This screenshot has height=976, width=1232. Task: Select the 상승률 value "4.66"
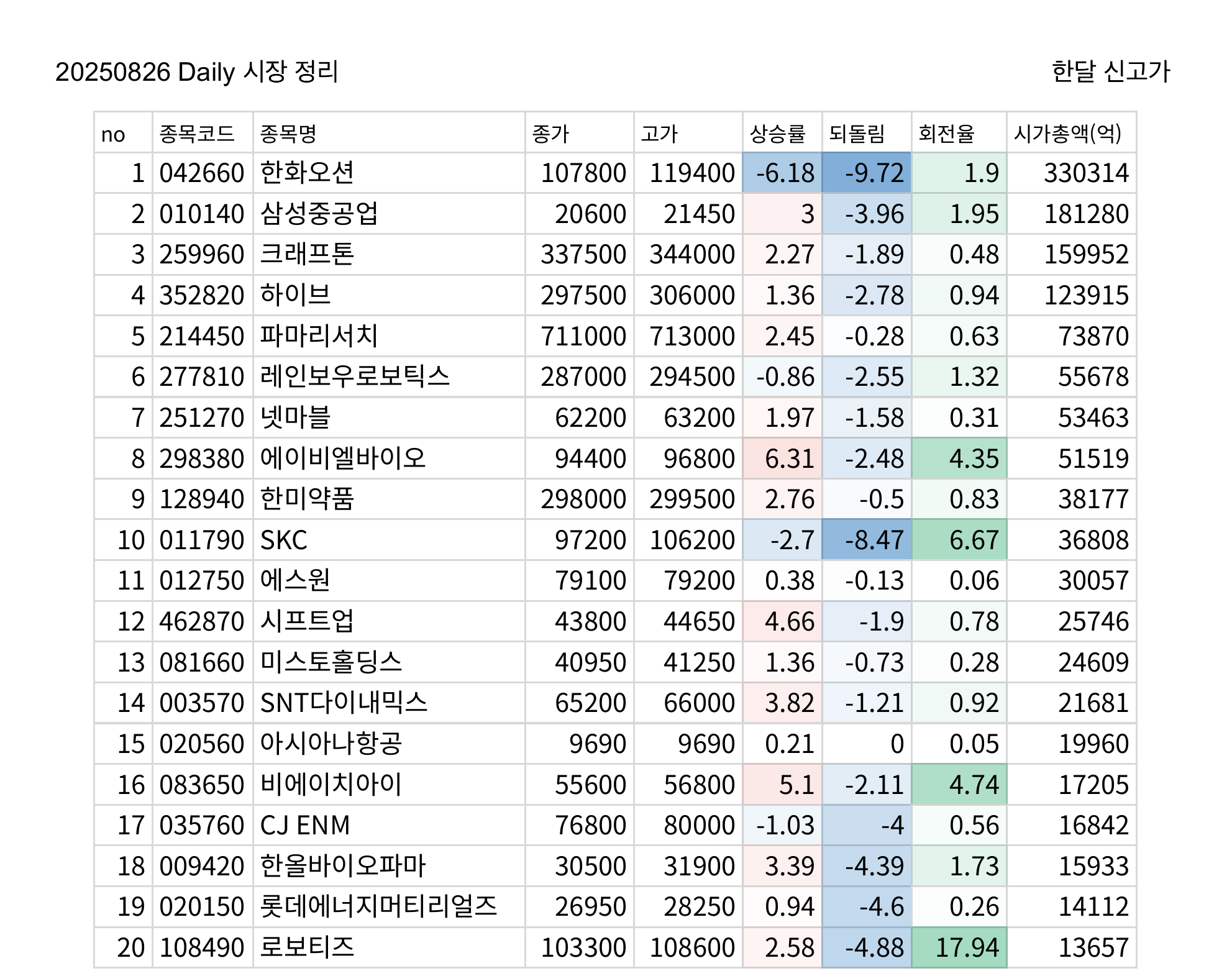790,622
